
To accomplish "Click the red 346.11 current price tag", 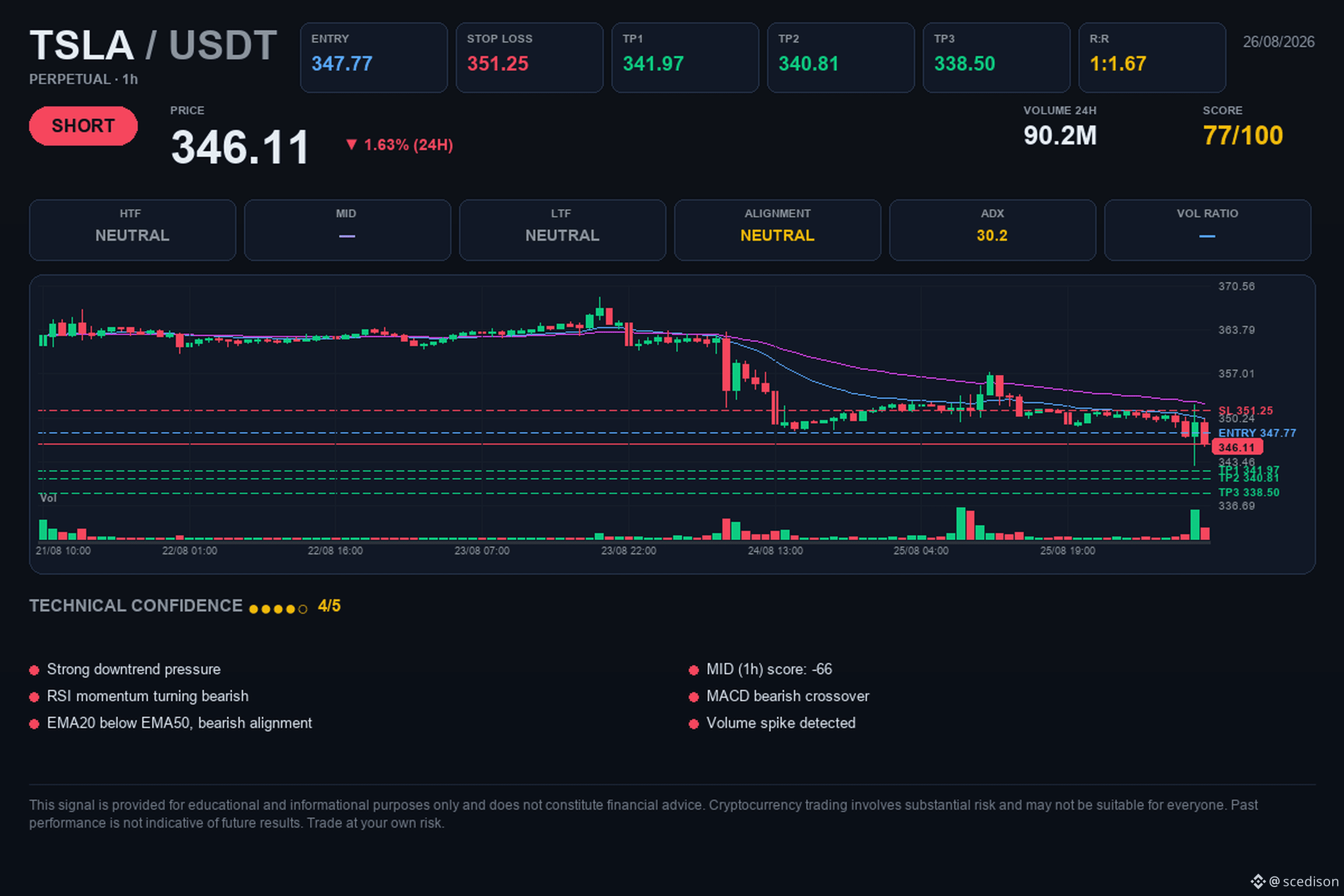I will point(1237,447).
